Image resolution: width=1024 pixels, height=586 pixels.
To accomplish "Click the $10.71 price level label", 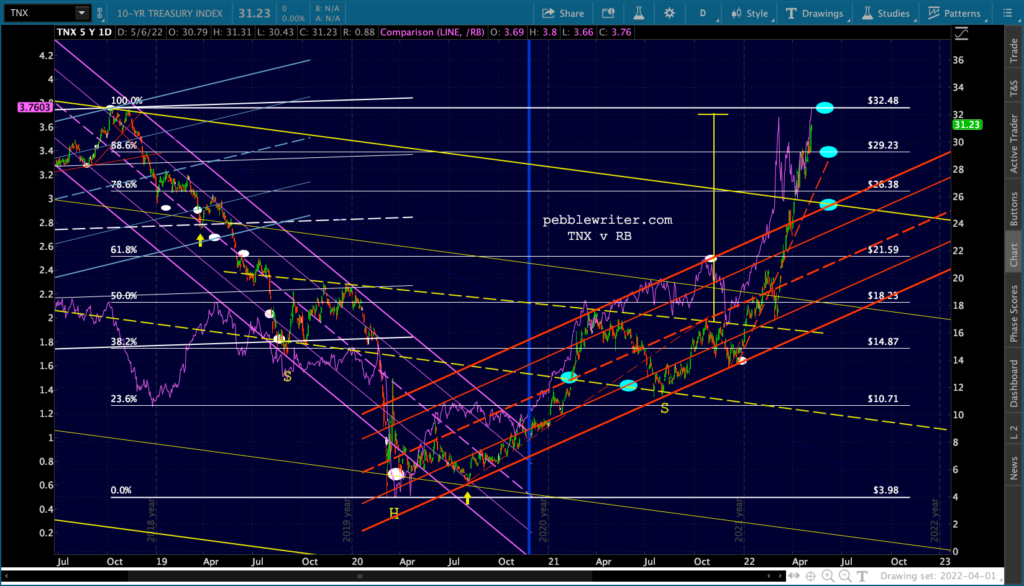I will coord(883,399).
